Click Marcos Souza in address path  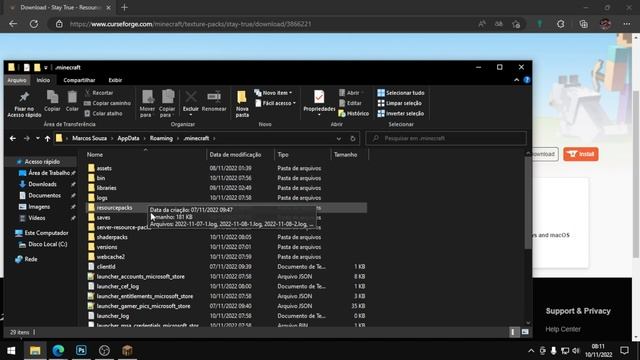pos(89,138)
